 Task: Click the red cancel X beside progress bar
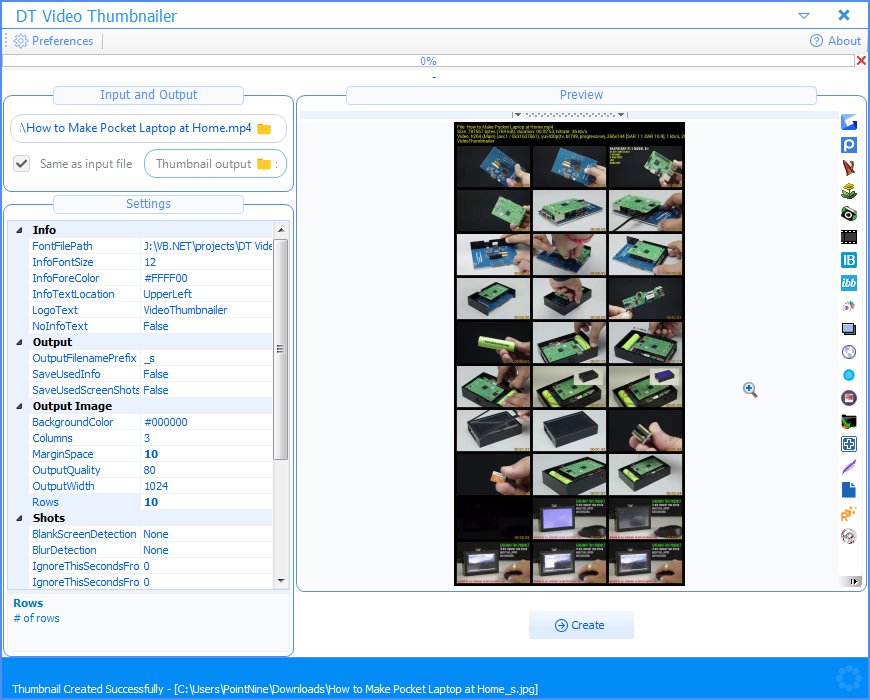(x=861, y=61)
